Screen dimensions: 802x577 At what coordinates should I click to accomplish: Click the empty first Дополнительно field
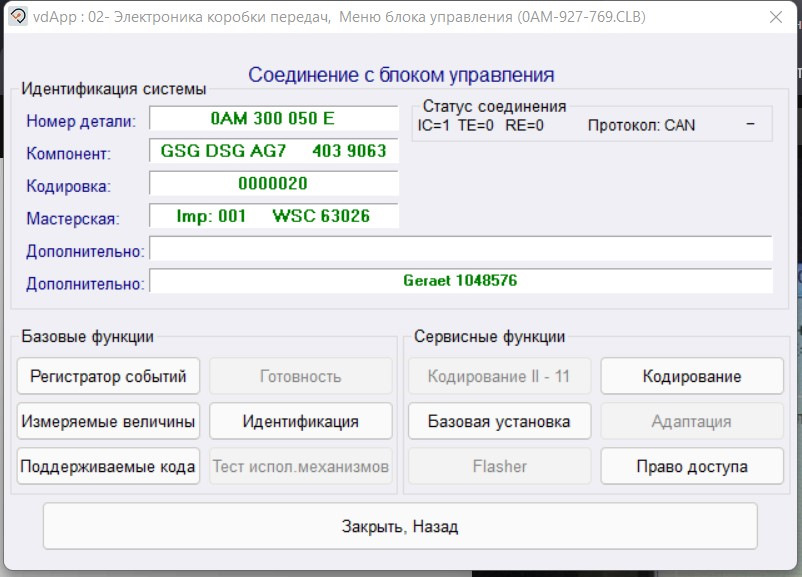461,248
